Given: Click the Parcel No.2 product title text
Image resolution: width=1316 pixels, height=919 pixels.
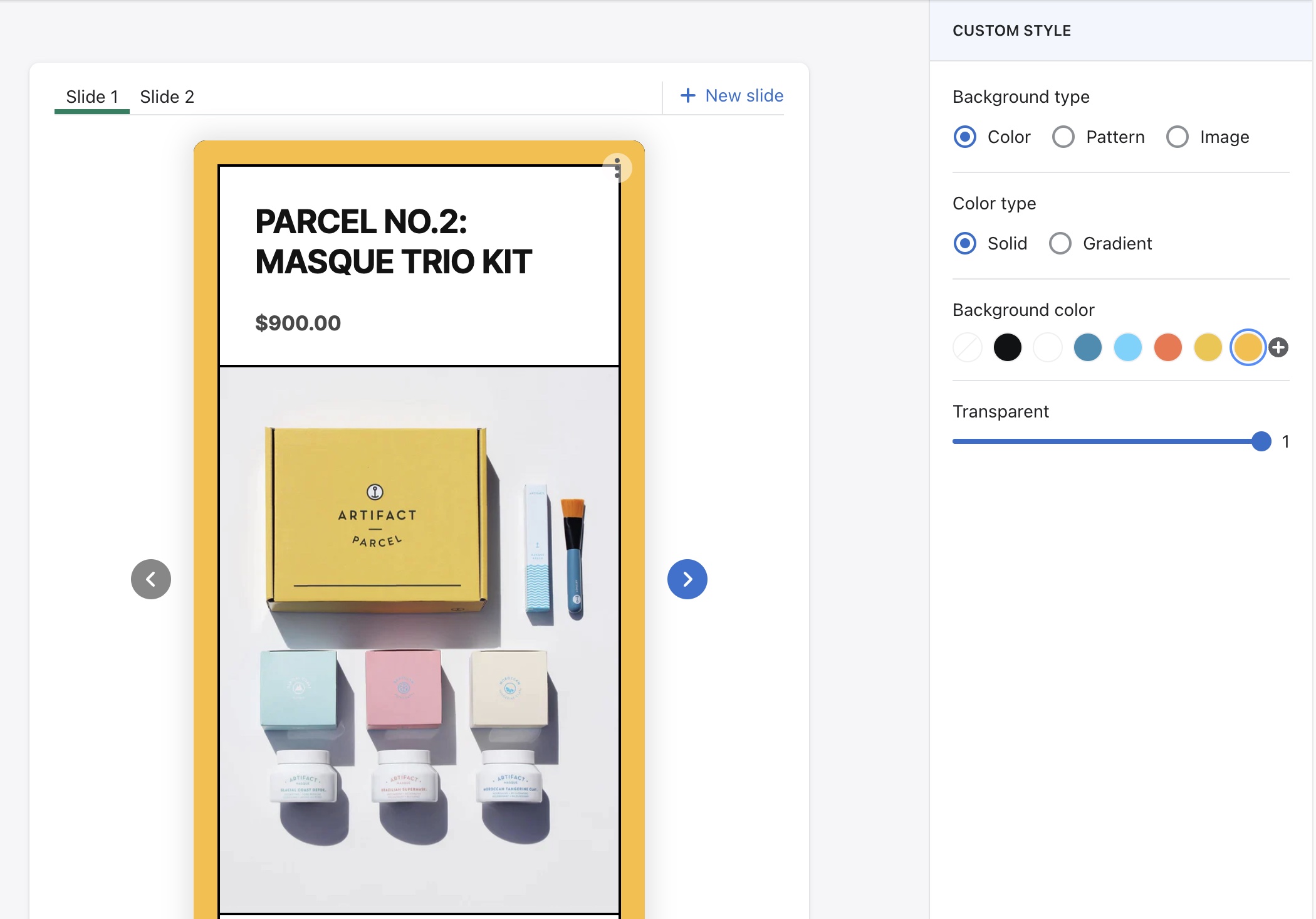Looking at the screenshot, I should 393,241.
